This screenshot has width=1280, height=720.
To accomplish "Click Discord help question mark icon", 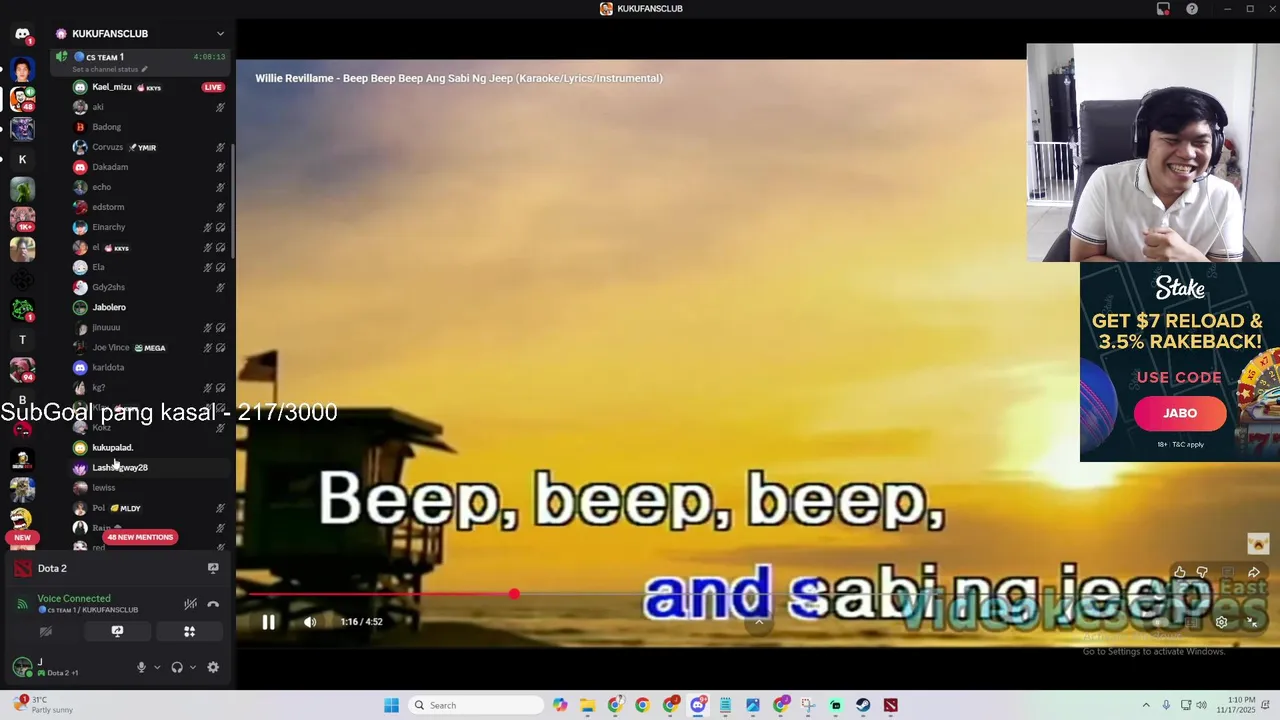I will pos(1192,9).
